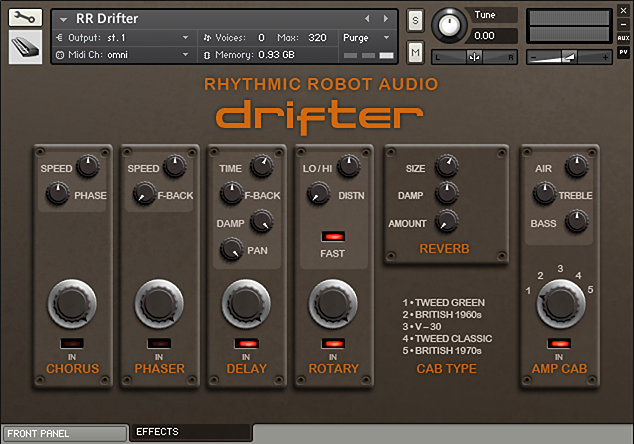Open the AUX sends panel
634x444 pixels.
(x=623, y=38)
